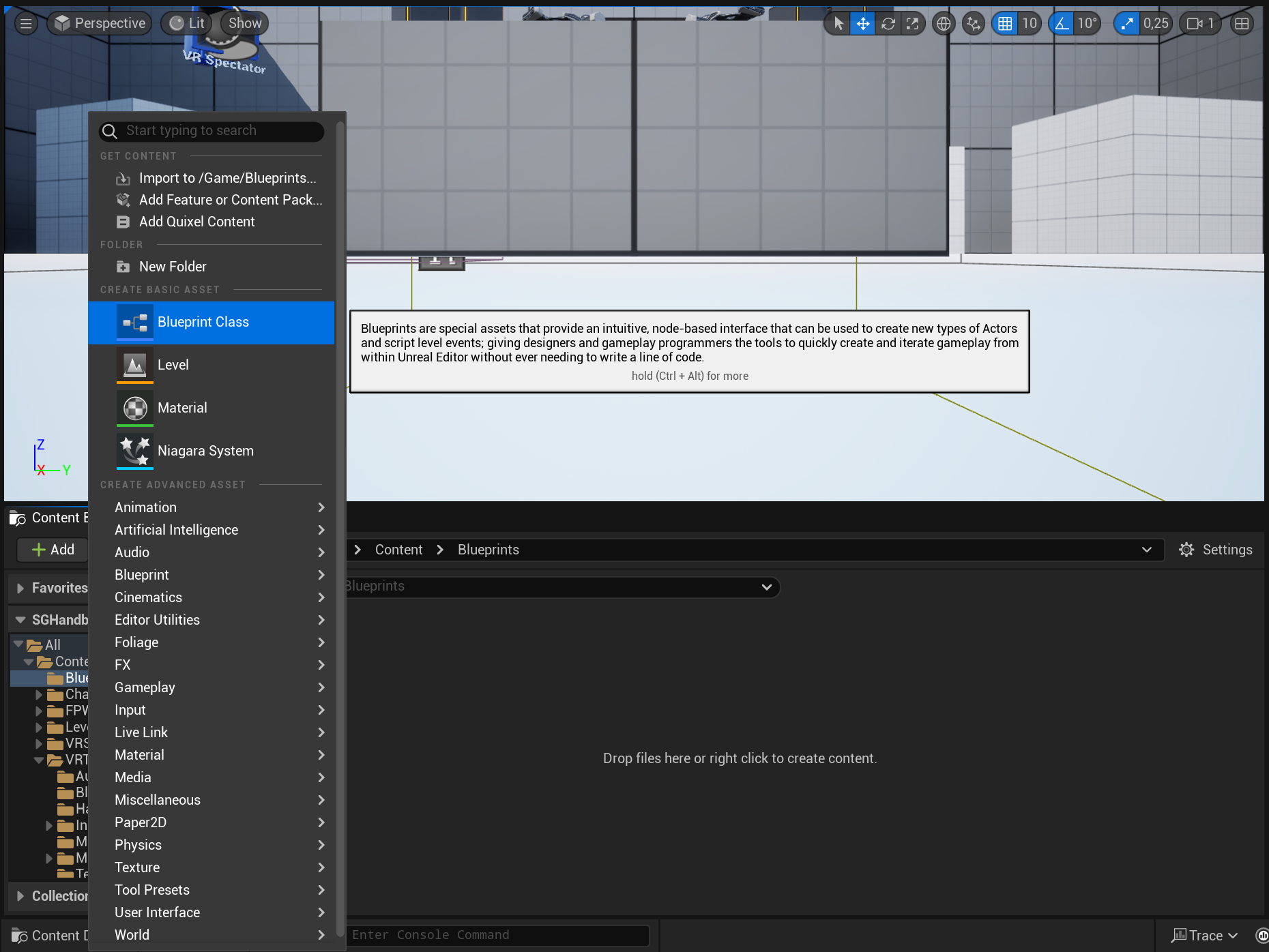Expand the VRS folder in the tree
Image resolution: width=1269 pixels, height=952 pixels.
point(39,743)
